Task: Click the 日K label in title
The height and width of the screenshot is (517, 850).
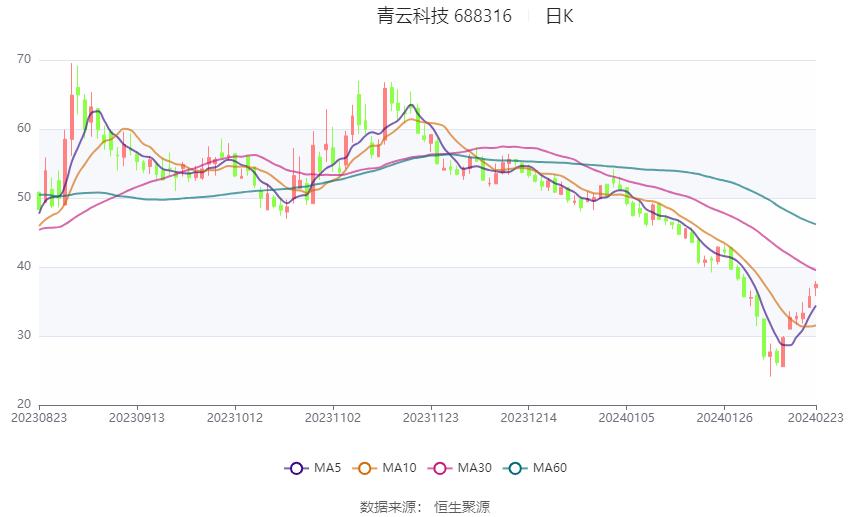Action: tap(559, 16)
